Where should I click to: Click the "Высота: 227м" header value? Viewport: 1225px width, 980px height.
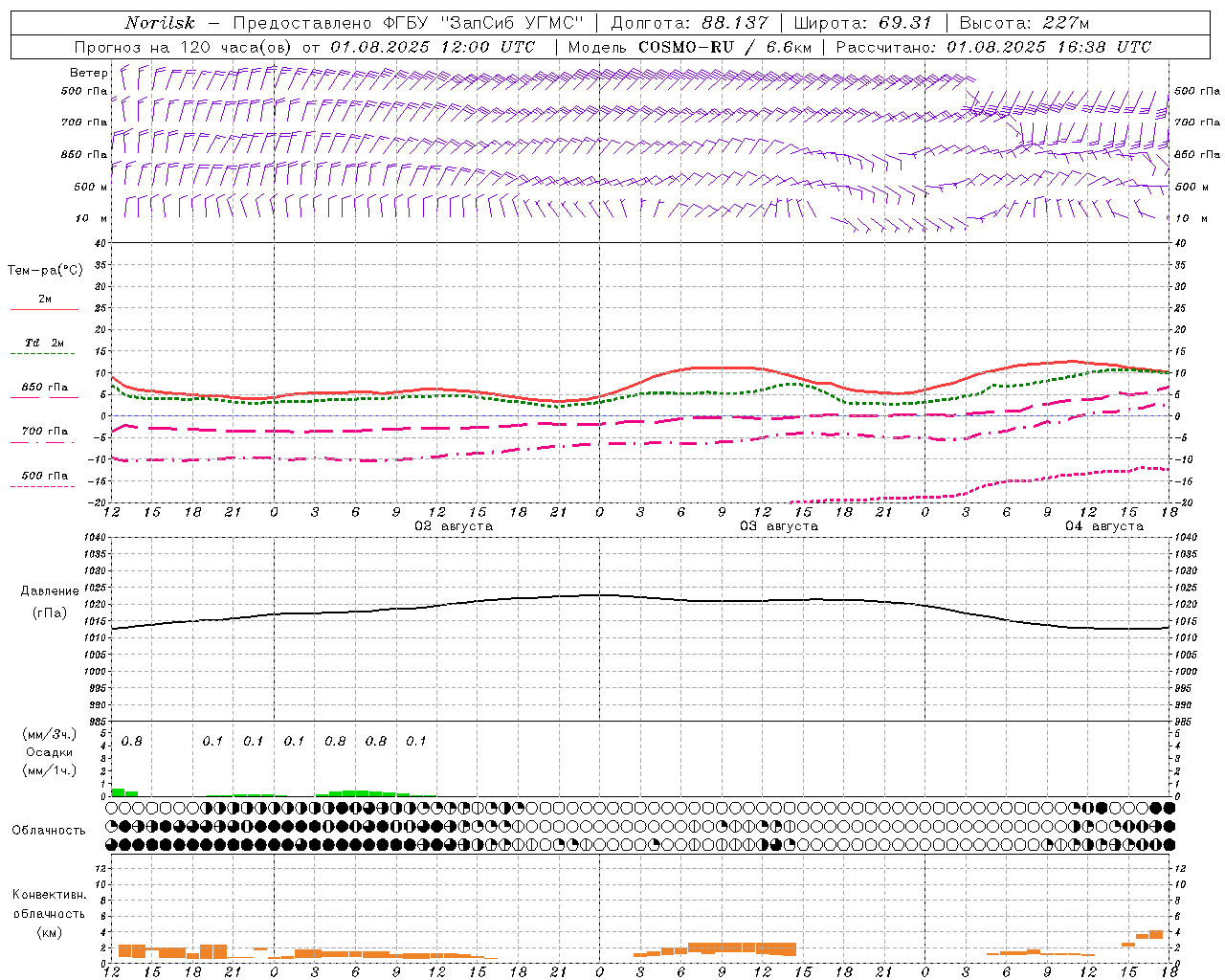1024,23
